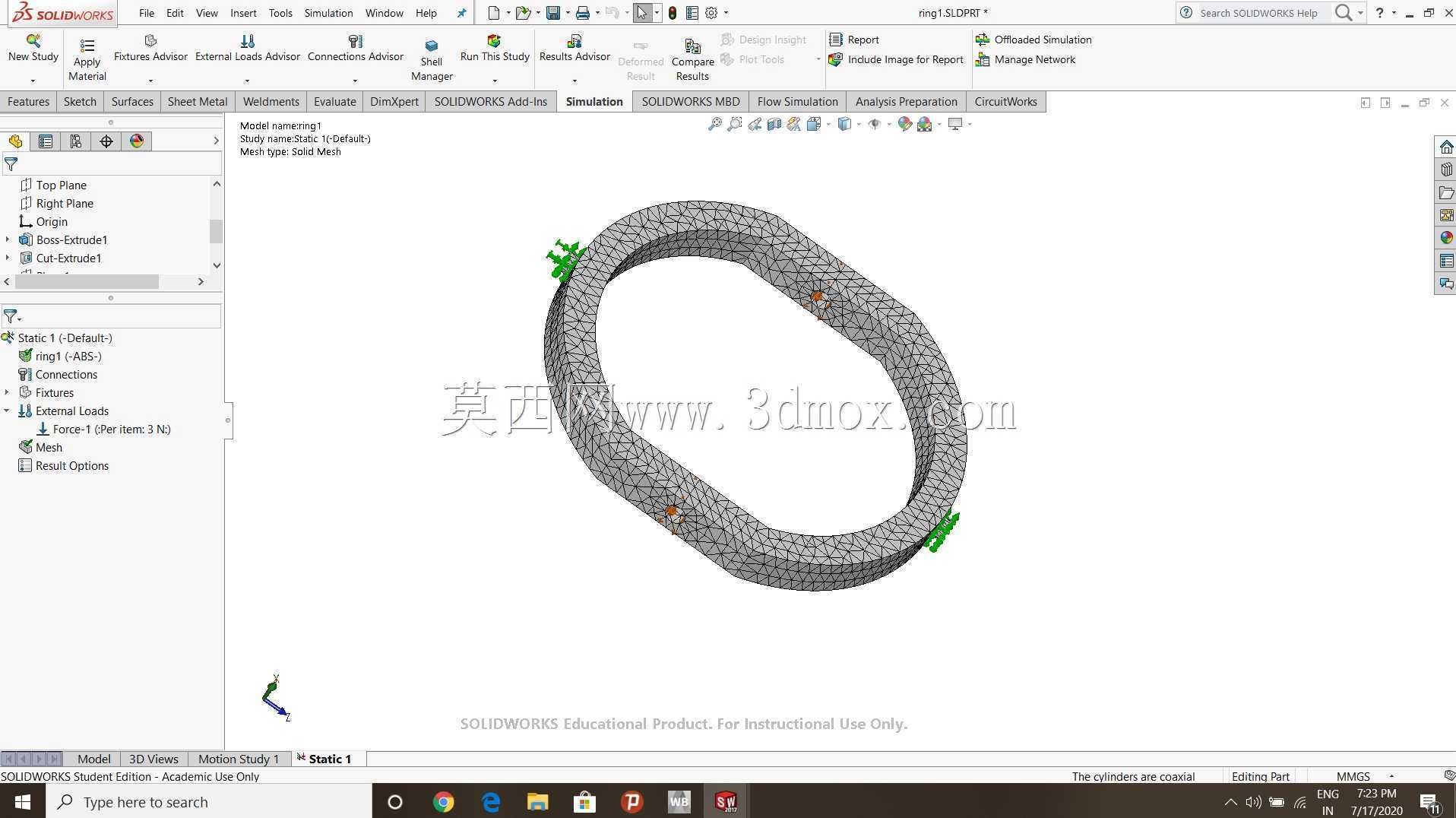Screen dimensions: 1456x818
Task: Open the MMGS unit system selector
Action: [1364, 776]
